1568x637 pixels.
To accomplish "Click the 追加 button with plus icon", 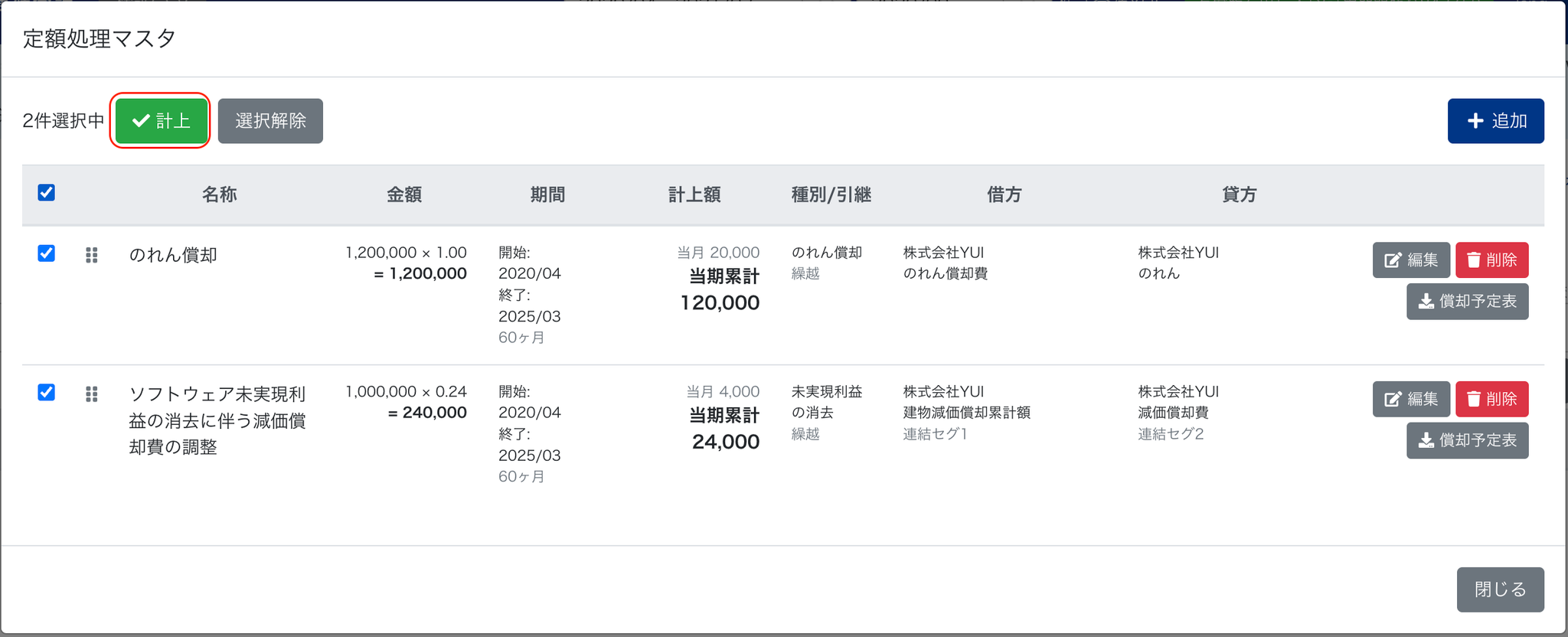I will tap(1494, 121).
